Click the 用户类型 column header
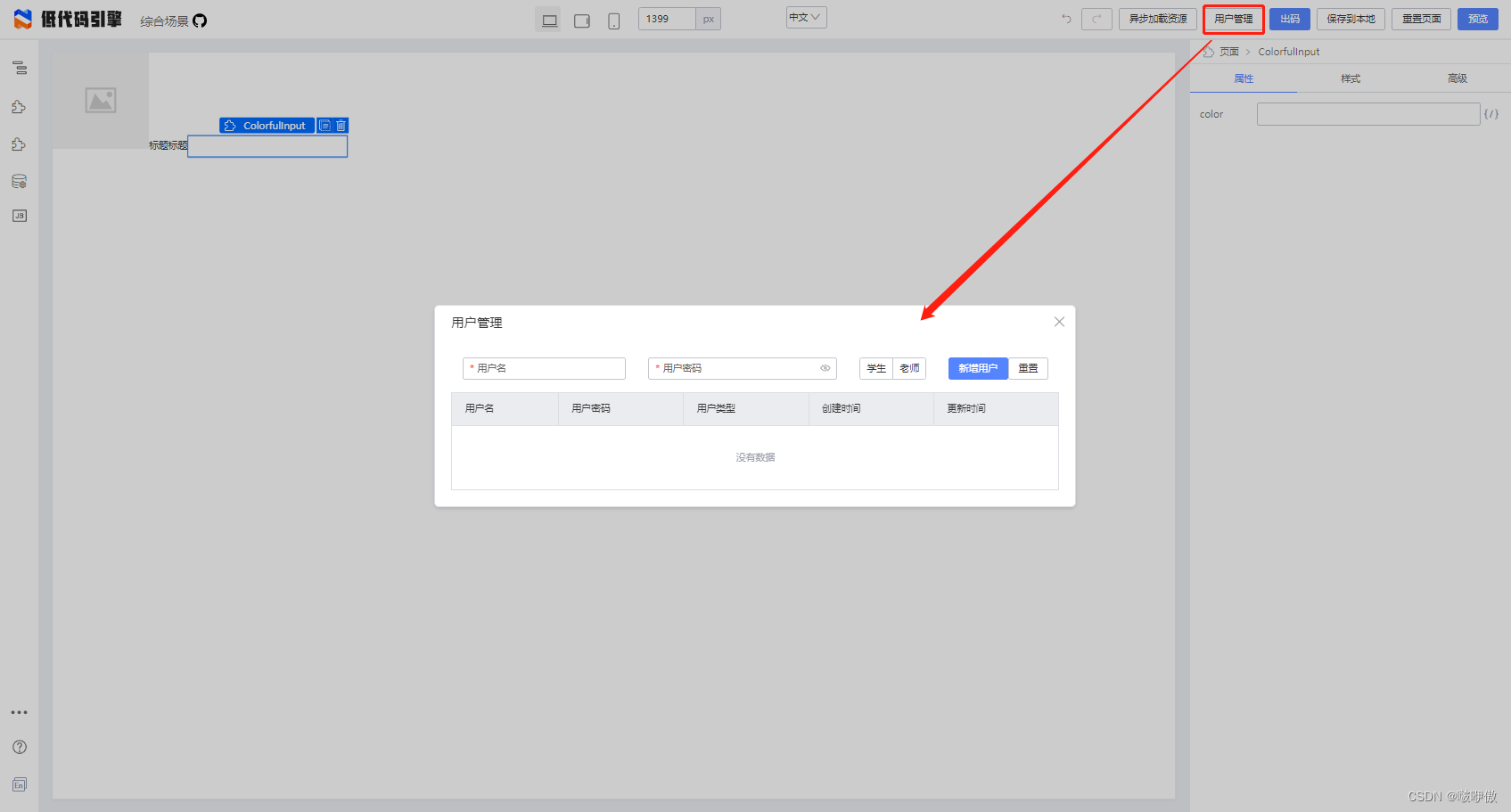This screenshot has height=812, width=1511. point(746,408)
